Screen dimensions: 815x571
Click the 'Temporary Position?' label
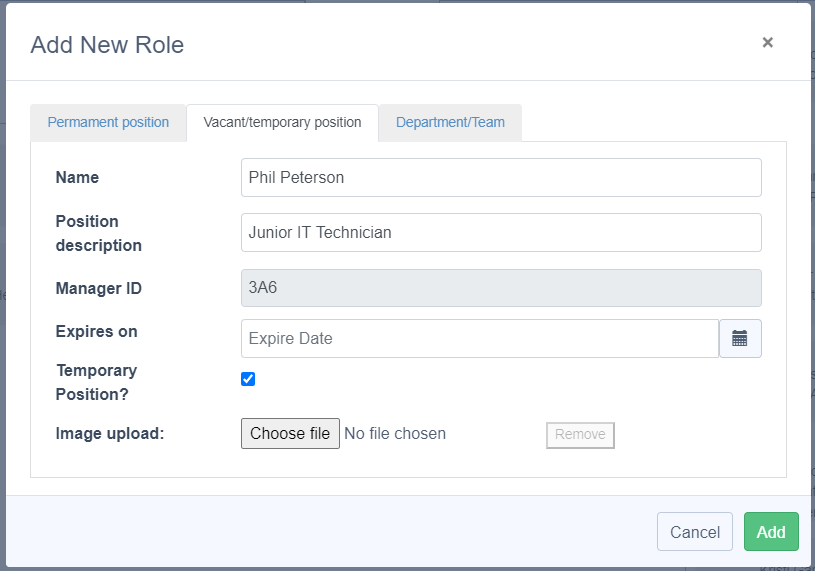pos(96,382)
